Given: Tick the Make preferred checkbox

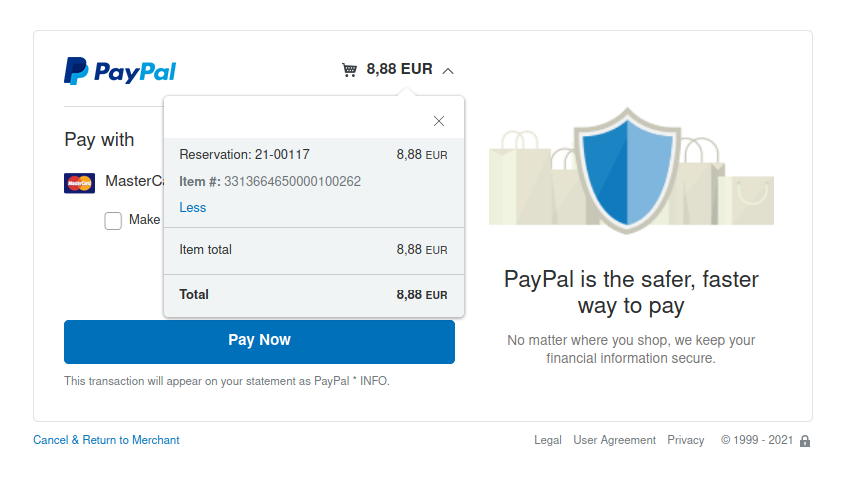Looking at the screenshot, I should coord(113,221).
